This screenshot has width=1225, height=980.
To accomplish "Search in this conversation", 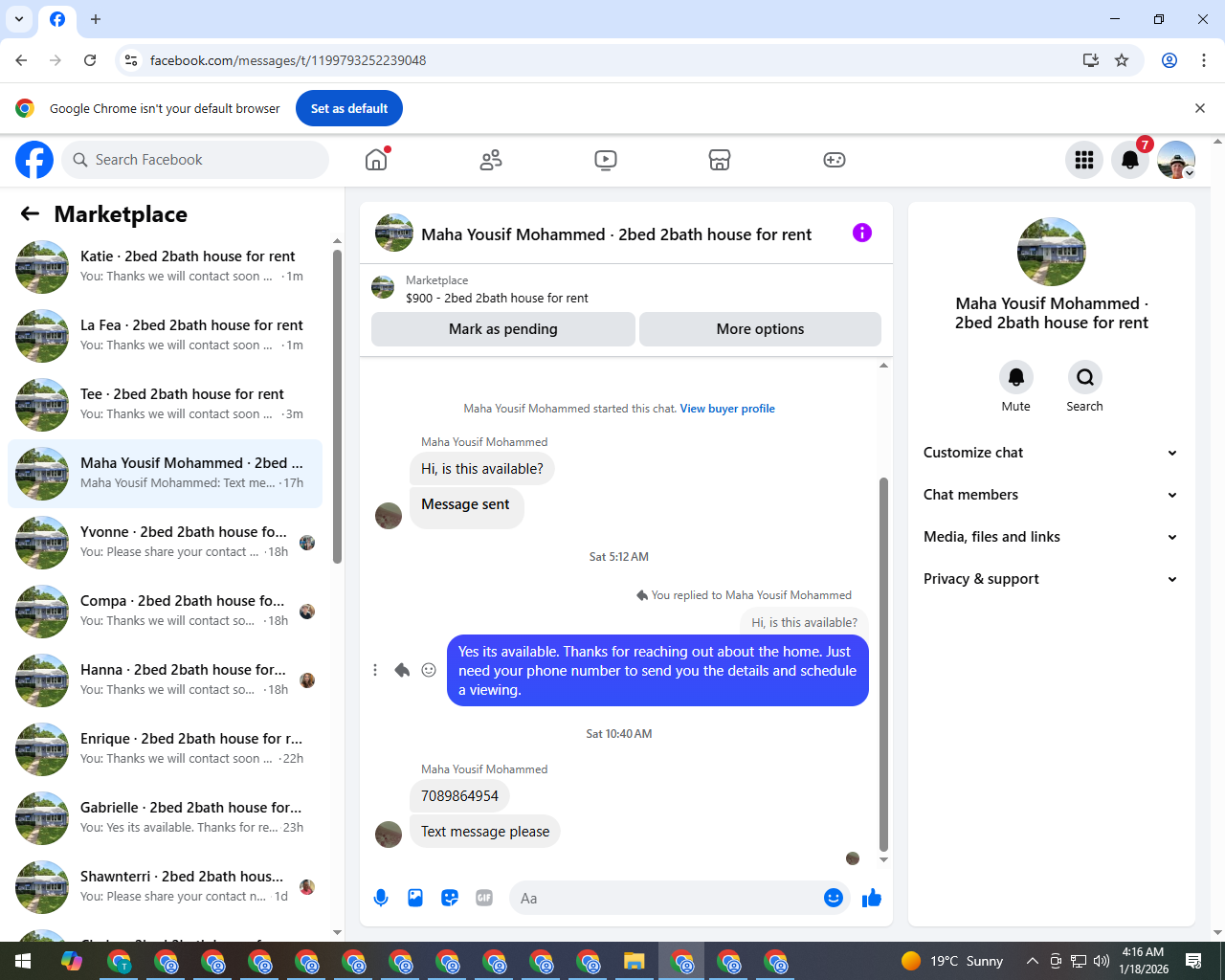I will (1085, 377).
